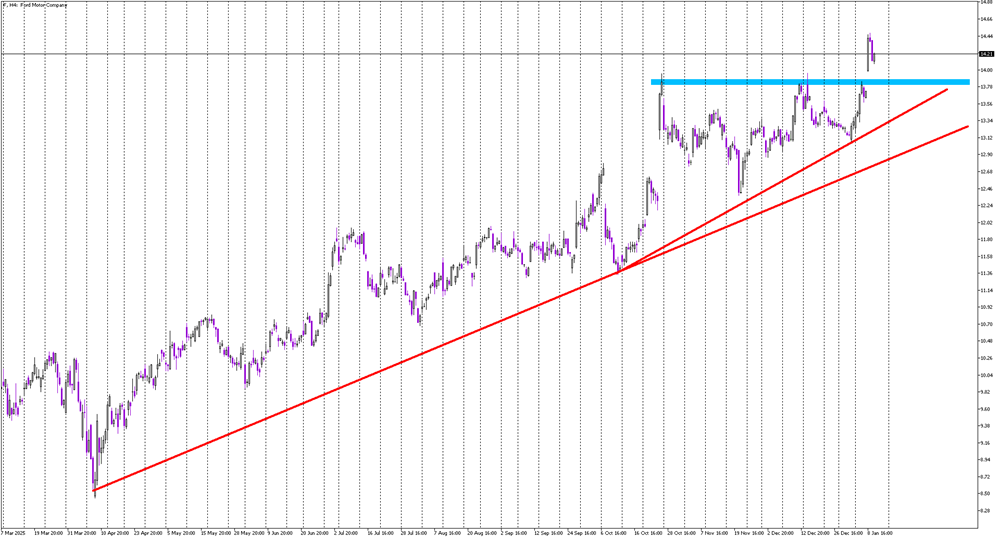
Task: Click the April low candle at the trendline start
Action: tap(94, 485)
